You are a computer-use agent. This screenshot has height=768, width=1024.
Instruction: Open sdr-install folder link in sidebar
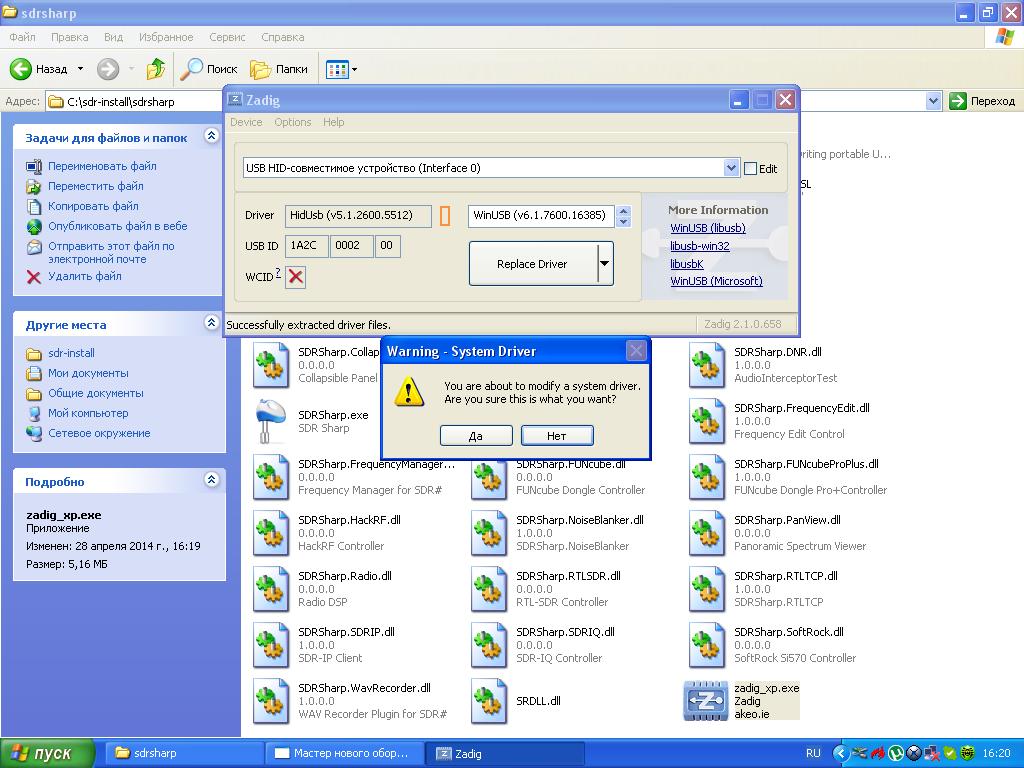[x=71, y=353]
